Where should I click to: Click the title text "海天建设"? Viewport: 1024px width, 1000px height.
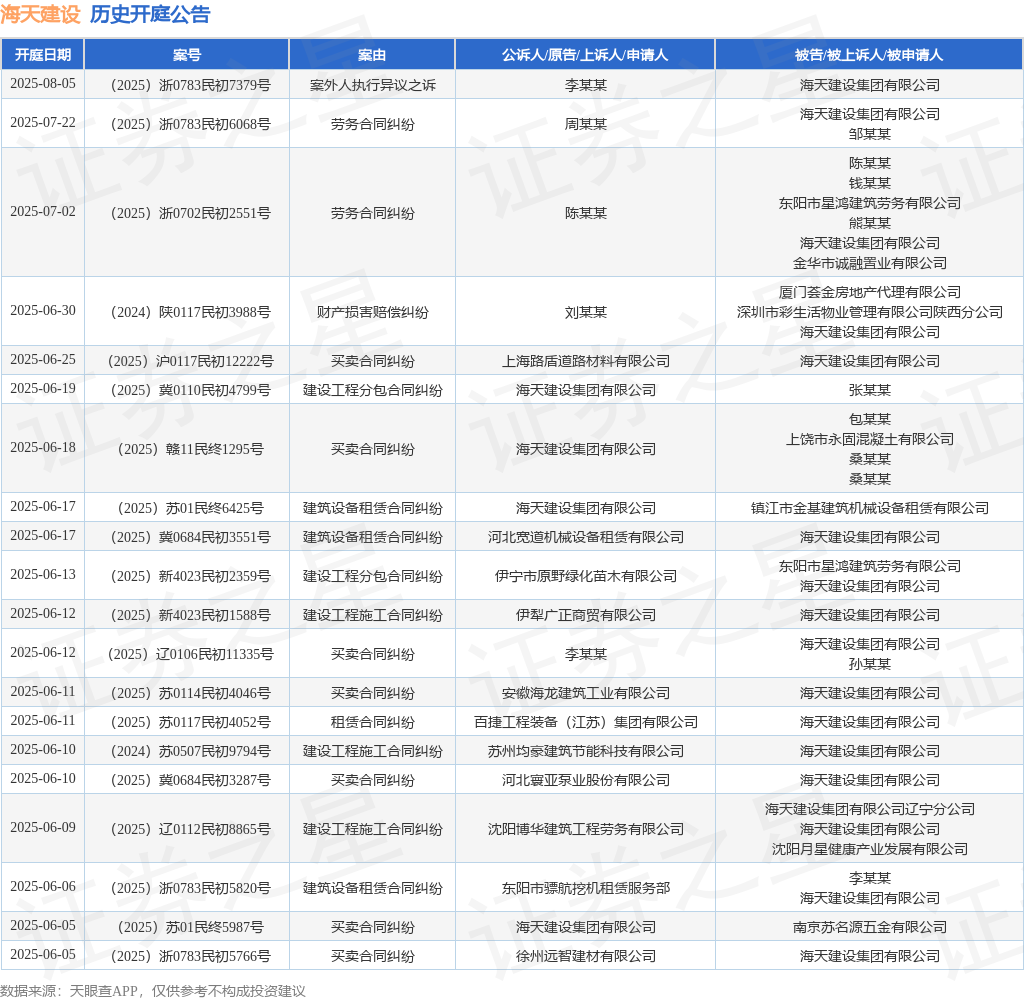40,14
